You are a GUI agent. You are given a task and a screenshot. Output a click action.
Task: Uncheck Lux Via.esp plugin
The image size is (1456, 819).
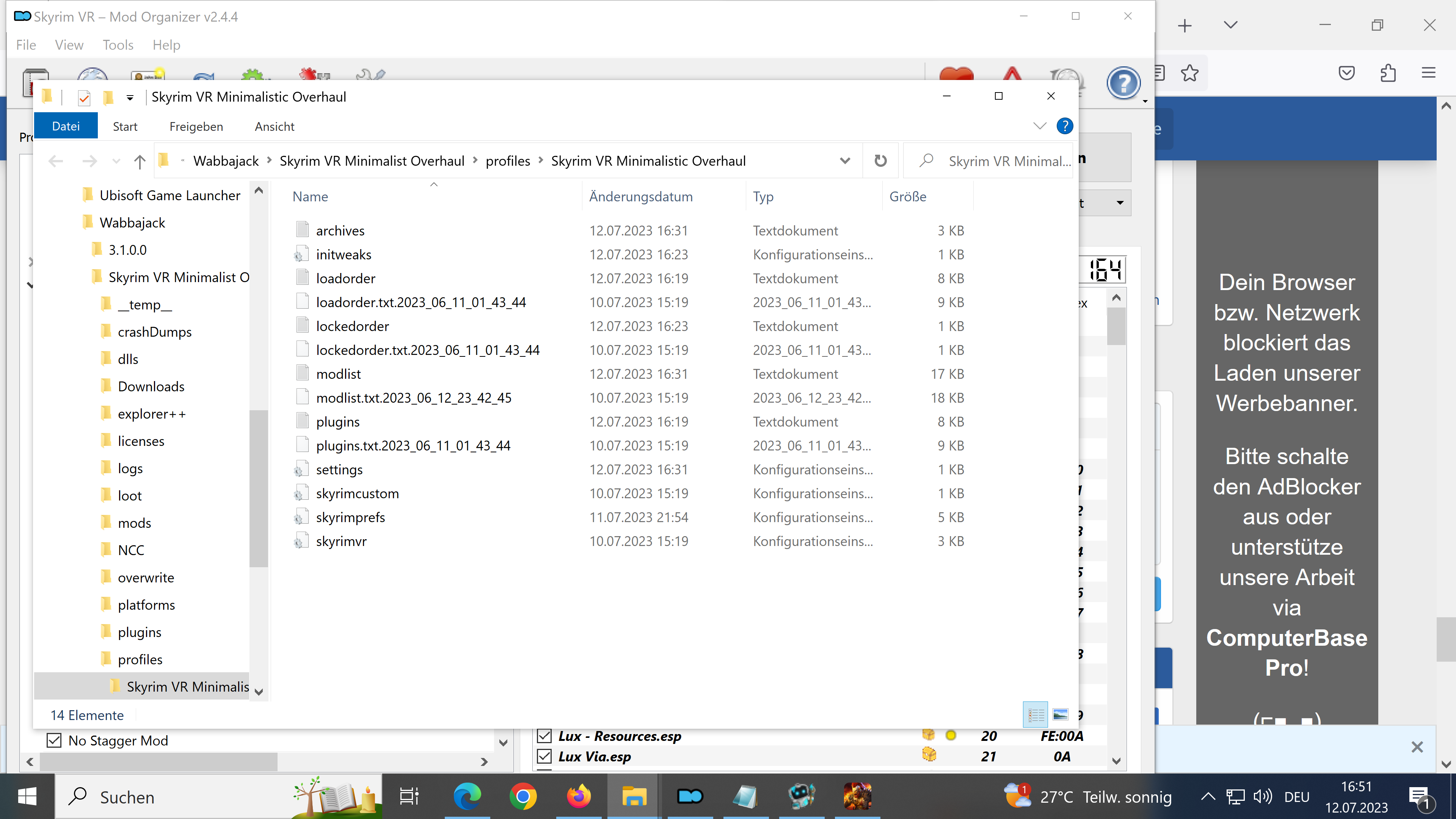tap(544, 756)
